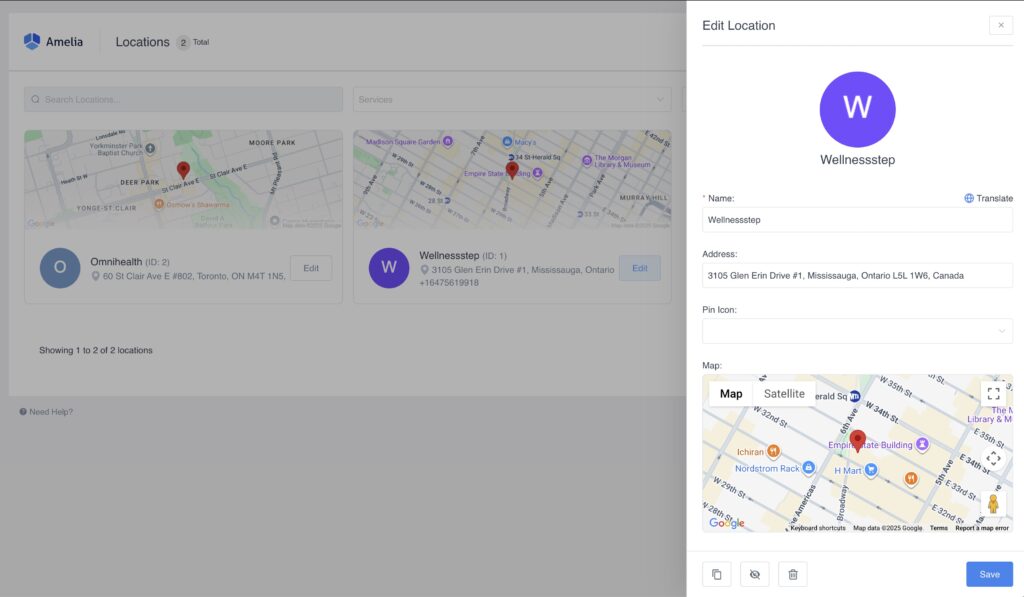Click the Translate globe icon
The height and width of the screenshot is (597, 1024).
click(969, 198)
